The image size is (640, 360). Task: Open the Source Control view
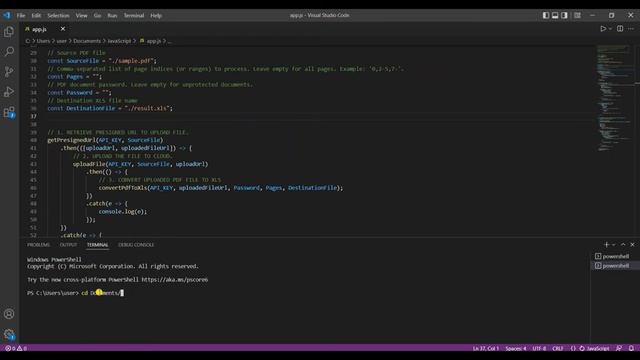9,72
